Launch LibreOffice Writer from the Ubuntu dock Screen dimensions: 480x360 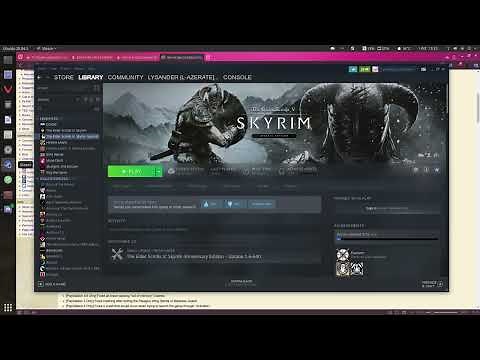click(8, 119)
